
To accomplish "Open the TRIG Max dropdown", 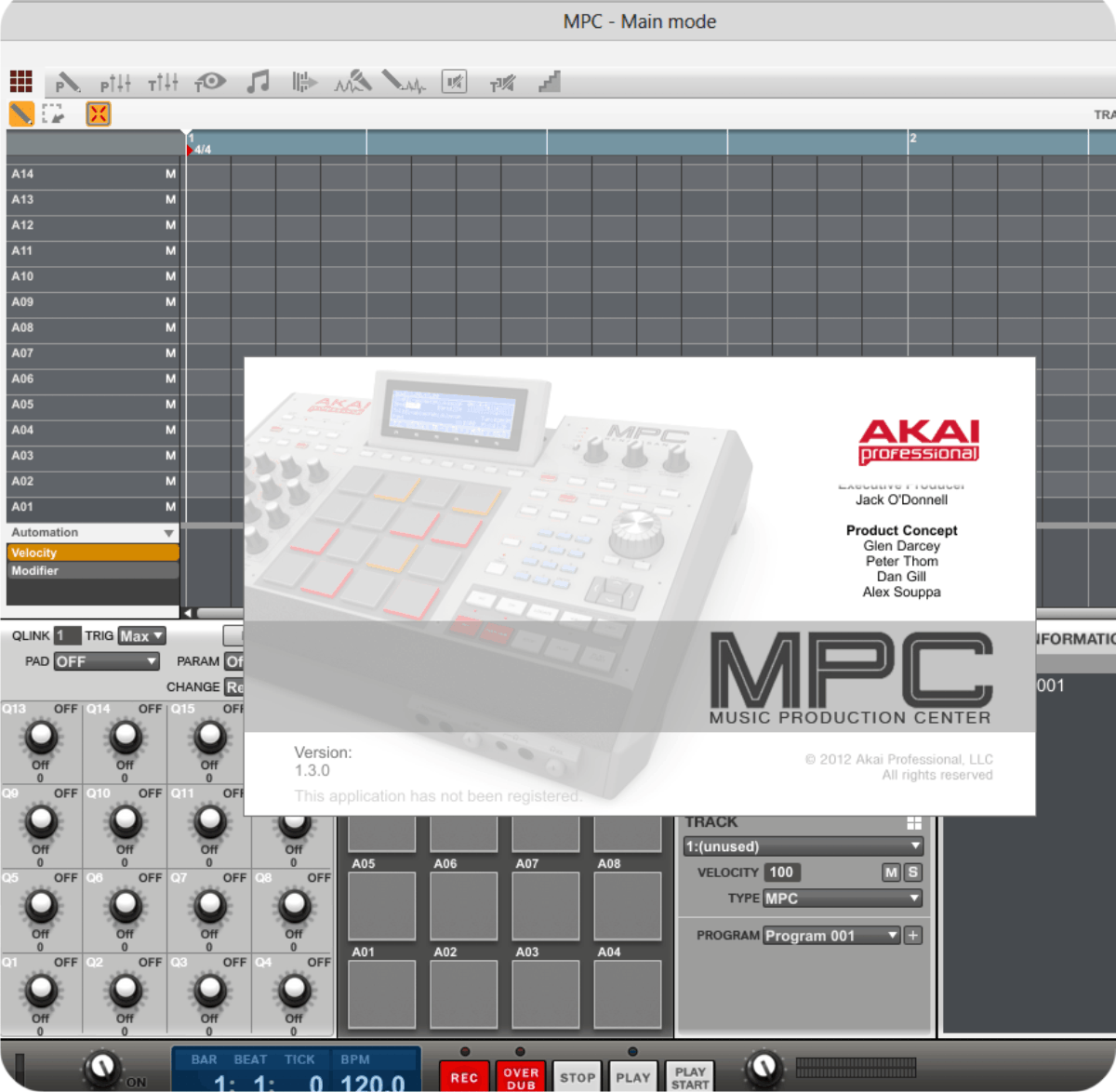I will point(140,635).
